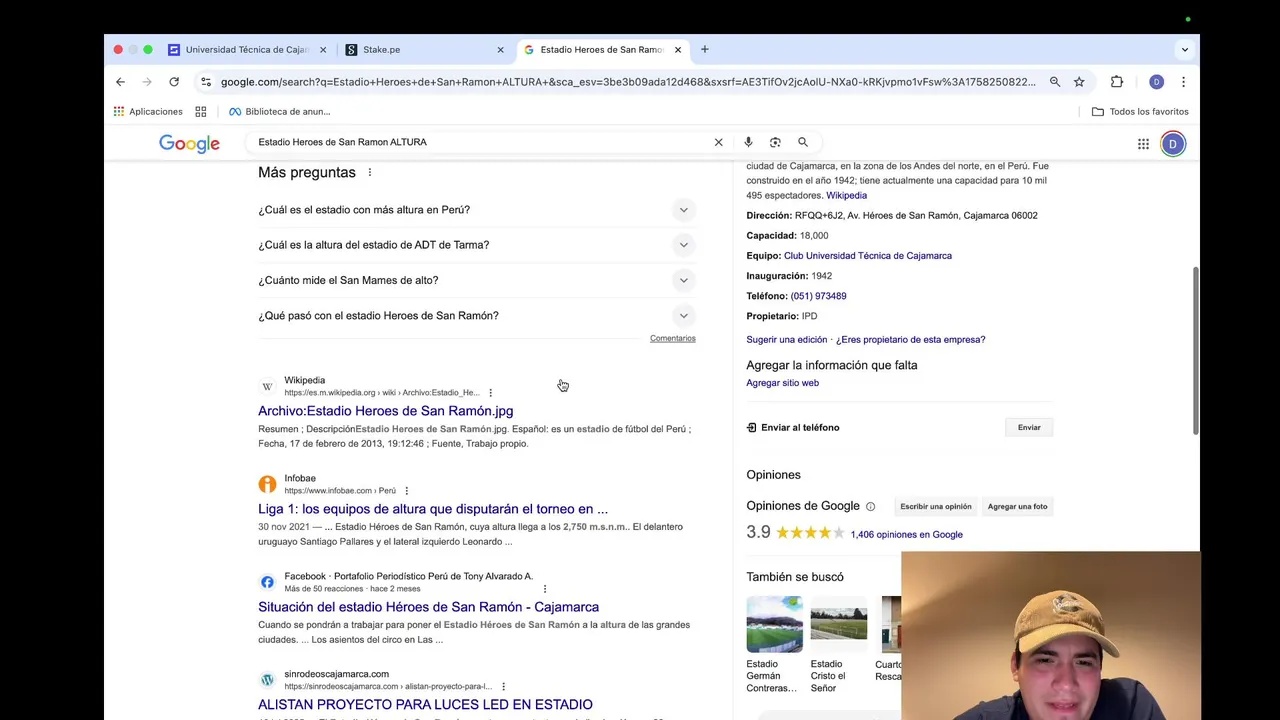The width and height of the screenshot is (1280, 720).
Task: Click ¿Eres propietario de esta empresa? link
Action: tap(910, 340)
